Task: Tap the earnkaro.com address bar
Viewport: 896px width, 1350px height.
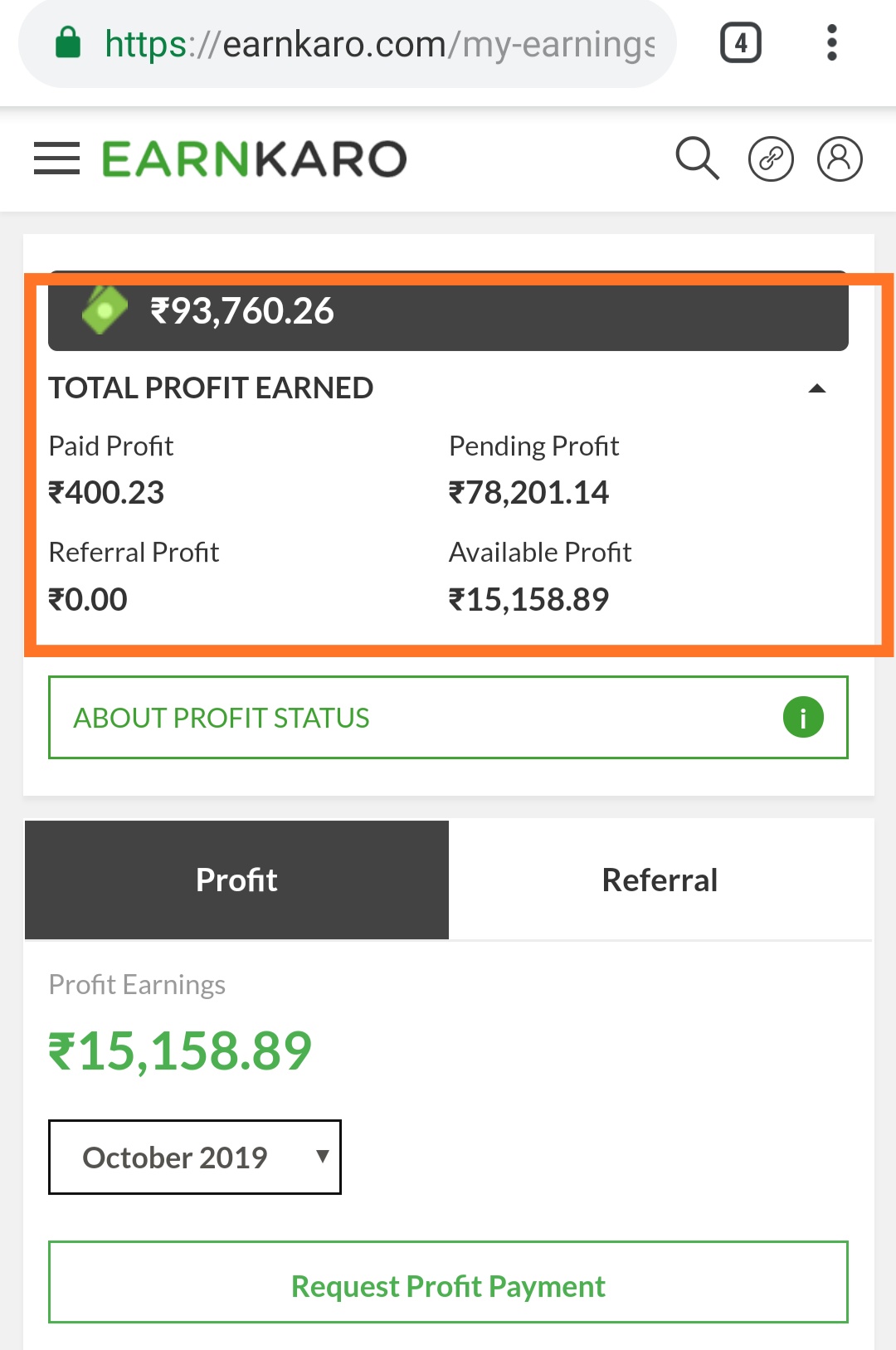Action: tap(379, 44)
